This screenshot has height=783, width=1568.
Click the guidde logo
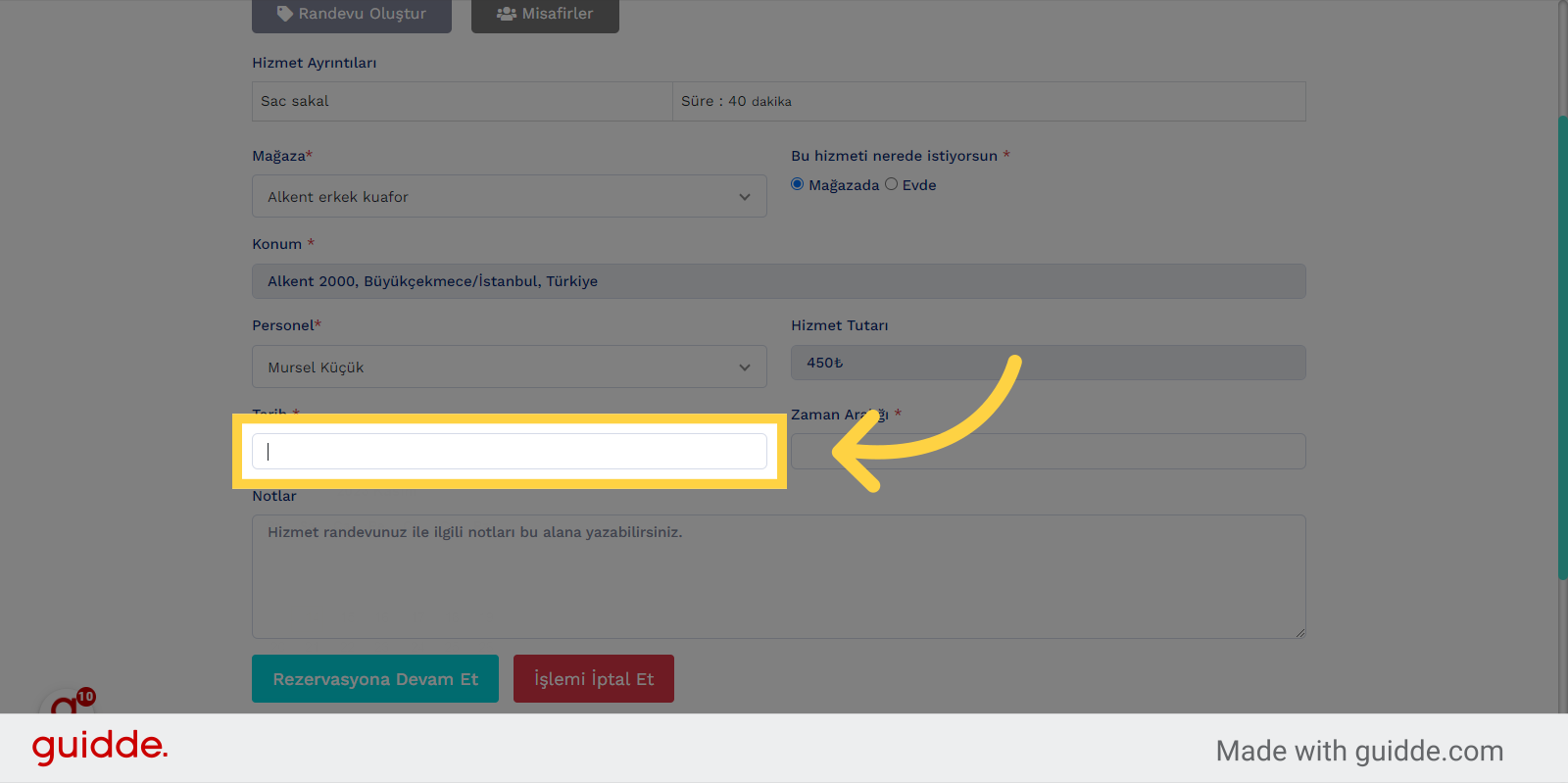(x=100, y=748)
